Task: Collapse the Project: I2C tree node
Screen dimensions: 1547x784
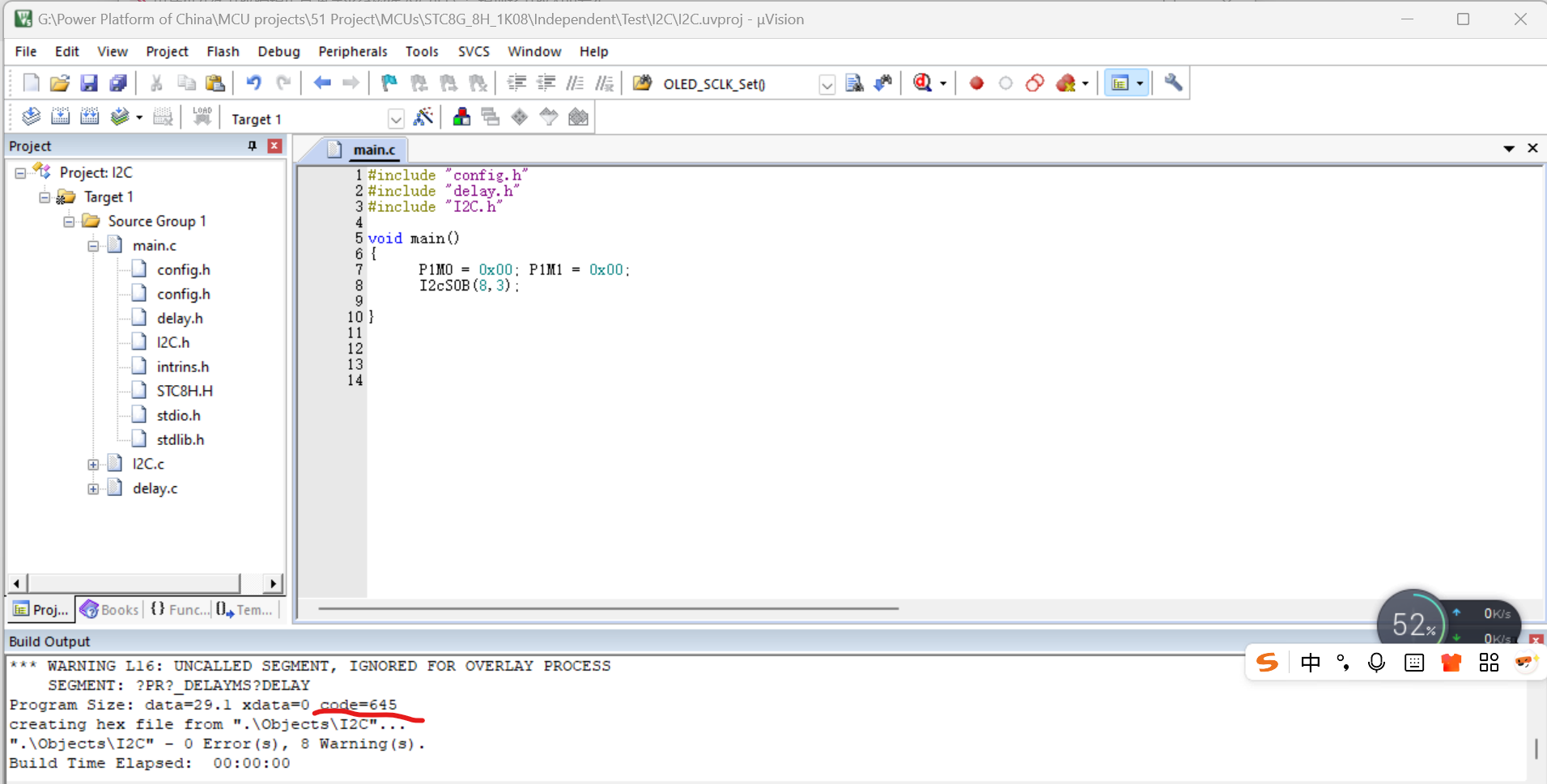Action: tap(20, 173)
